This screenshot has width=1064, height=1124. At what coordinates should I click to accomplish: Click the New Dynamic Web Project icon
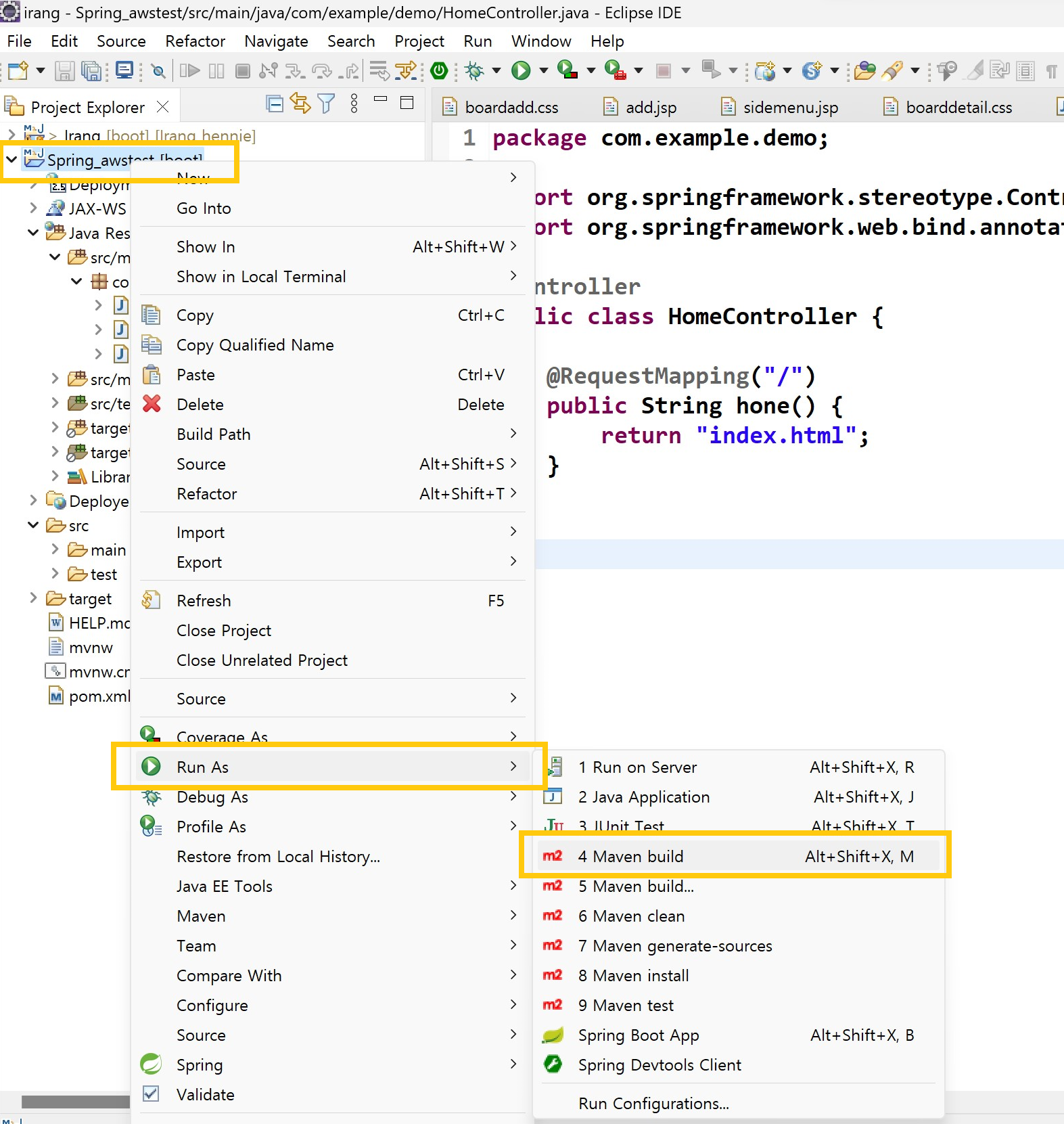pos(765,70)
